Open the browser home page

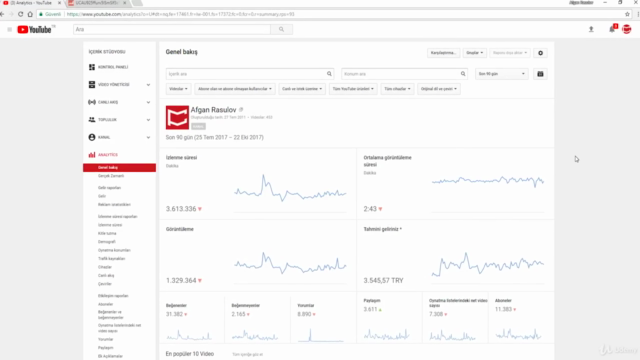30,14
